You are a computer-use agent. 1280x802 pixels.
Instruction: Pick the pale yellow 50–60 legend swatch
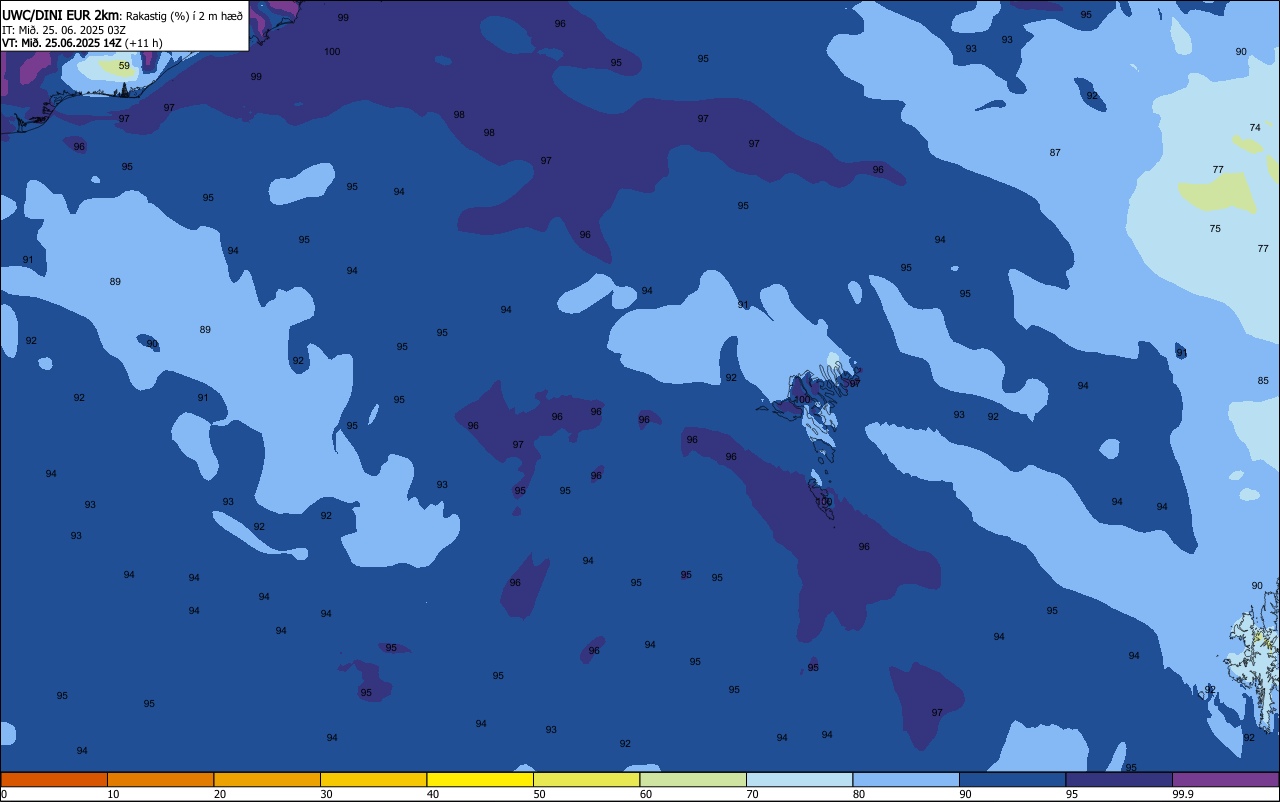[586, 779]
